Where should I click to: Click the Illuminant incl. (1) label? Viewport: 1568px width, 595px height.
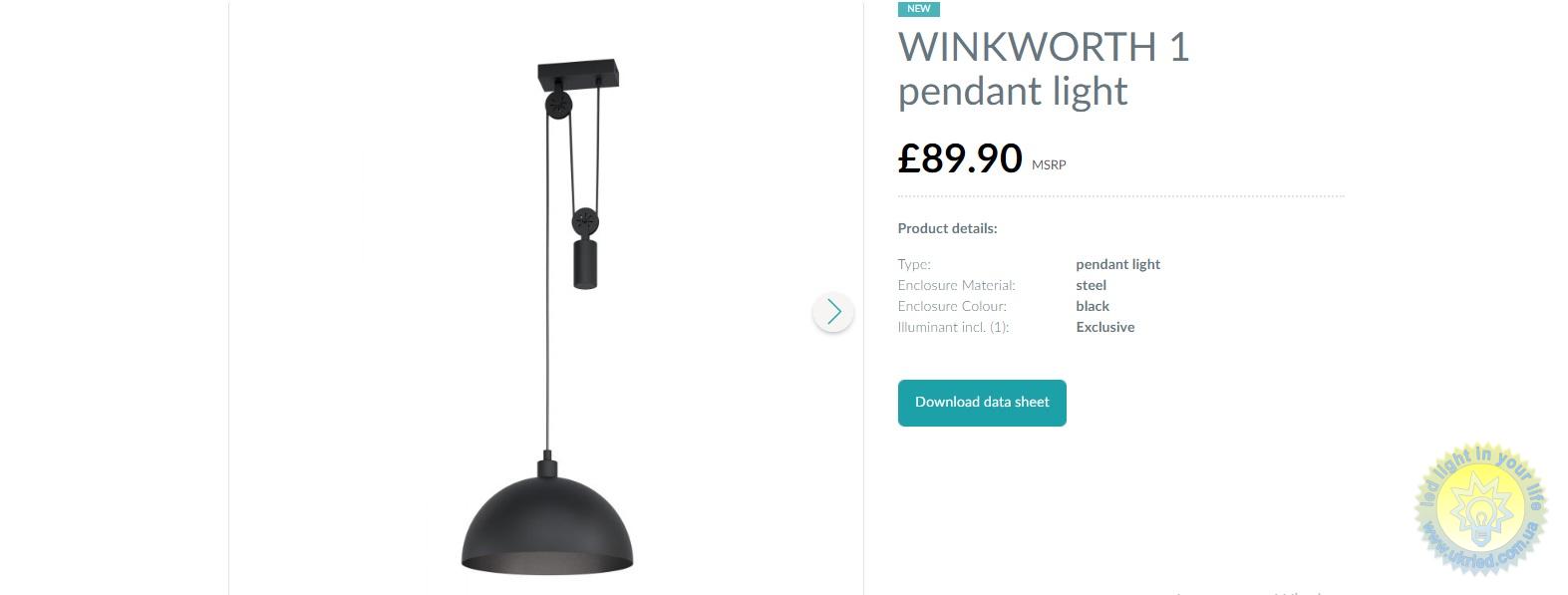pyautogui.click(x=954, y=327)
